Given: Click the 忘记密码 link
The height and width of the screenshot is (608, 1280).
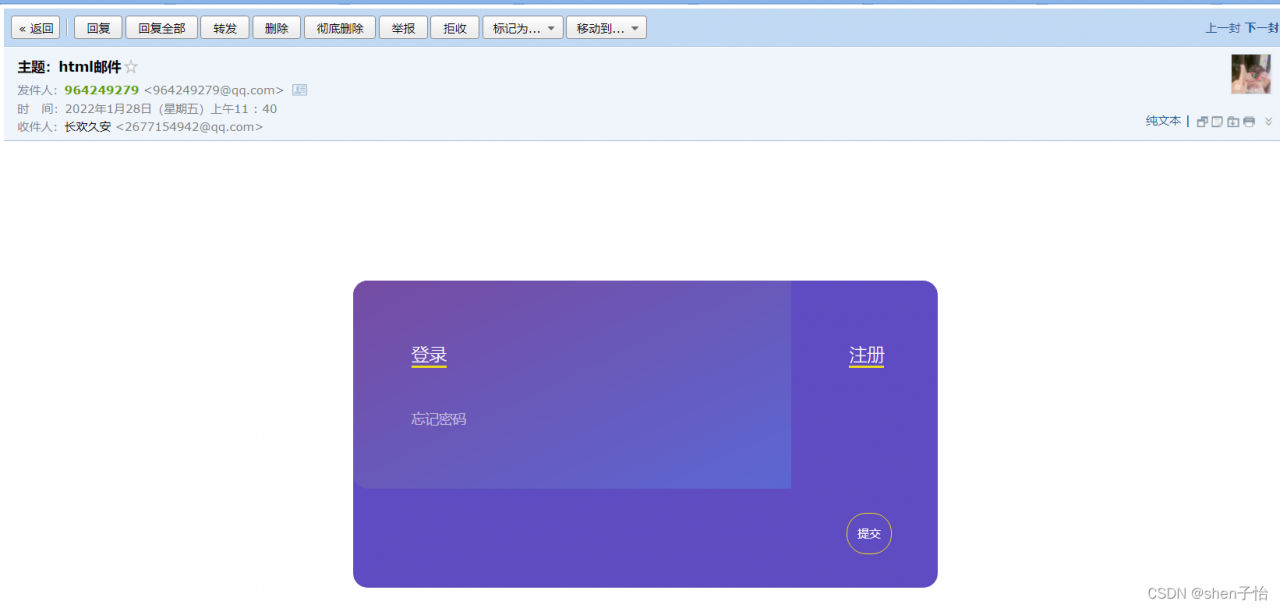Looking at the screenshot, I should coord(438,419).
